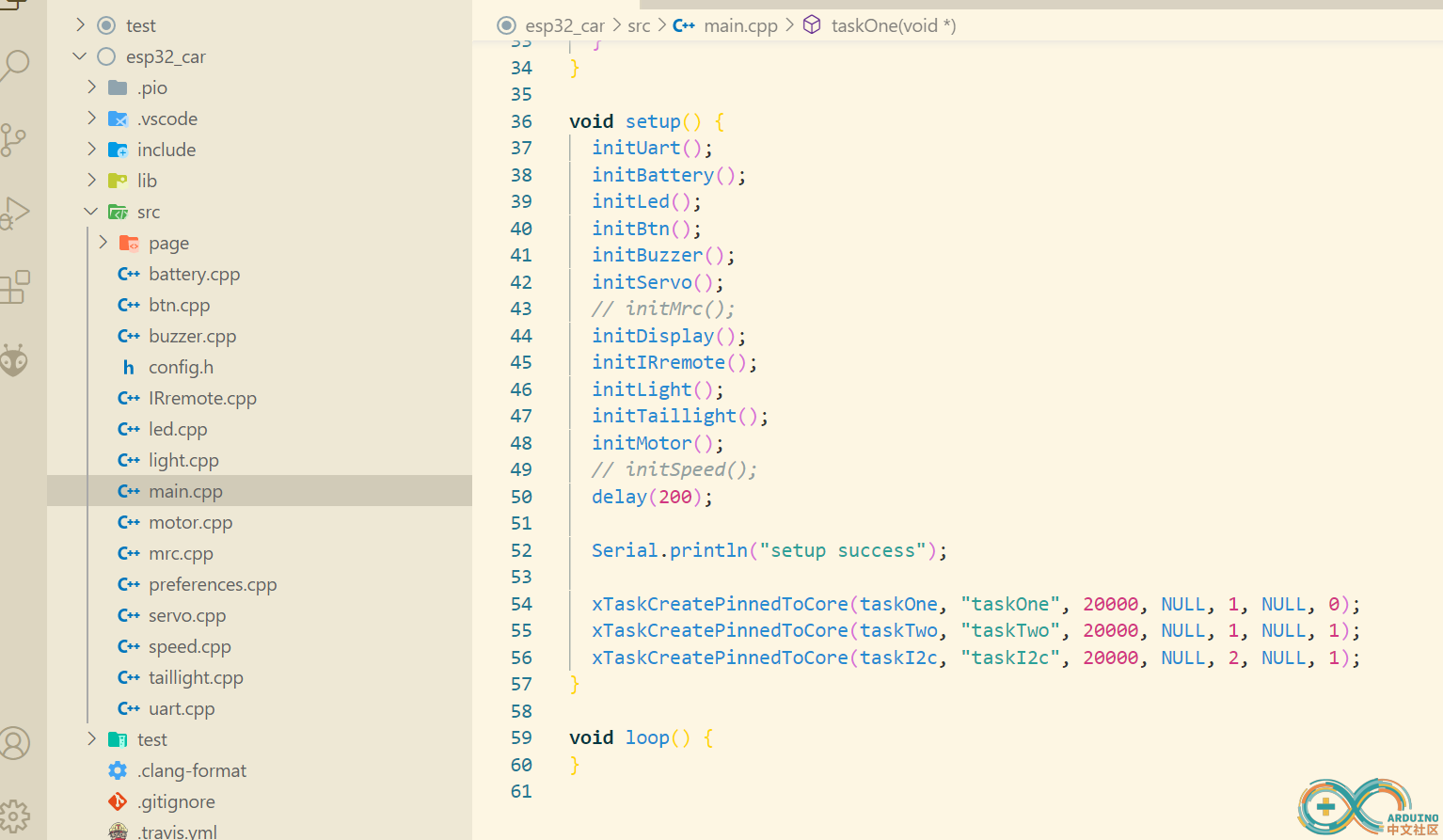Click the .clang-format gear file icon
The height and width of the screenshot is (840, 1443).
[x=118, y=770]
